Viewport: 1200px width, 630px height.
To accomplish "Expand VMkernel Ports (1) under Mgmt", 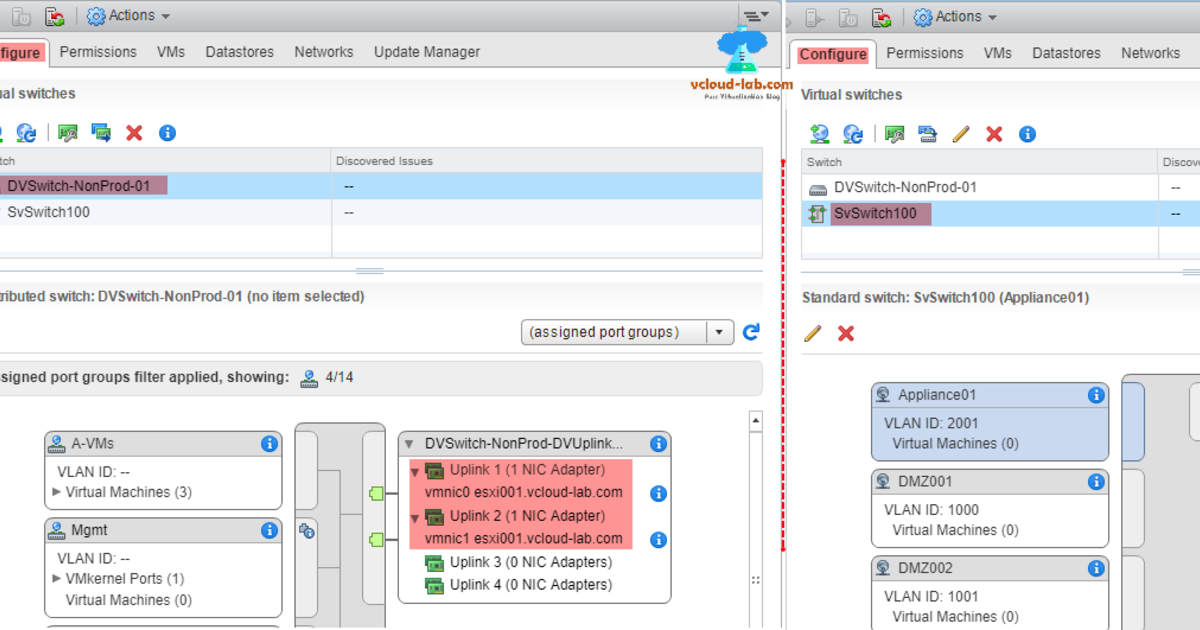I will coord(57,579).
